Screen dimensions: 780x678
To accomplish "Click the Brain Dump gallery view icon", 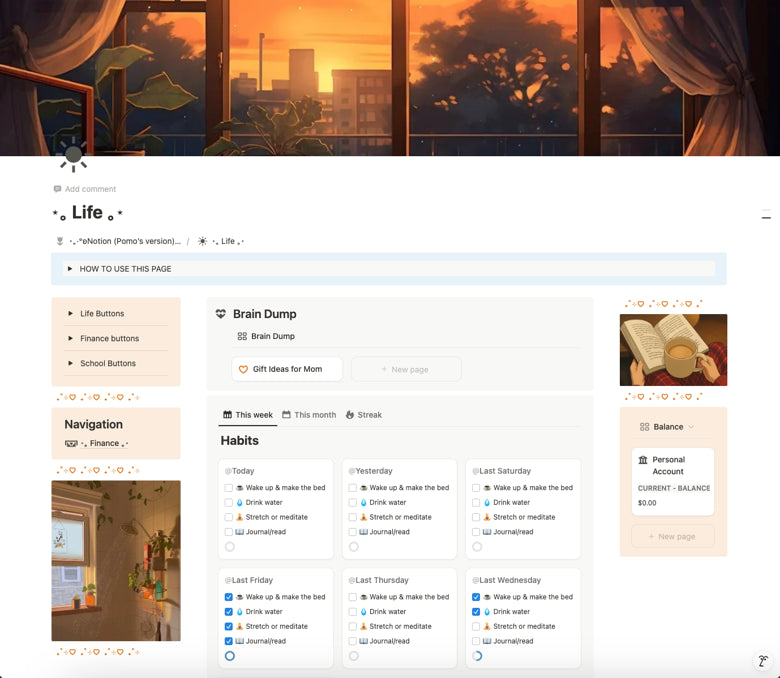I will tap(242, 337).
